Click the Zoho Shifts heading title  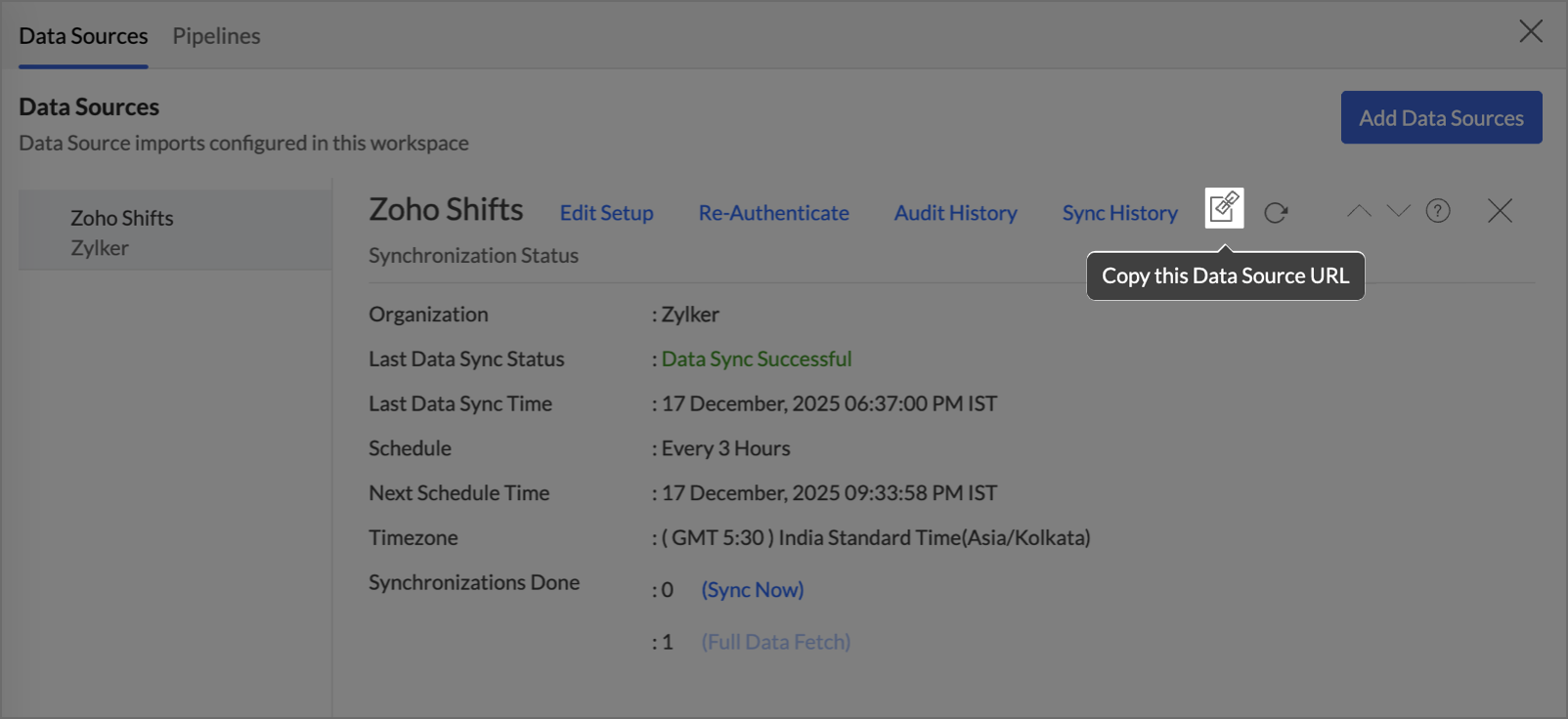pos(446,210)
